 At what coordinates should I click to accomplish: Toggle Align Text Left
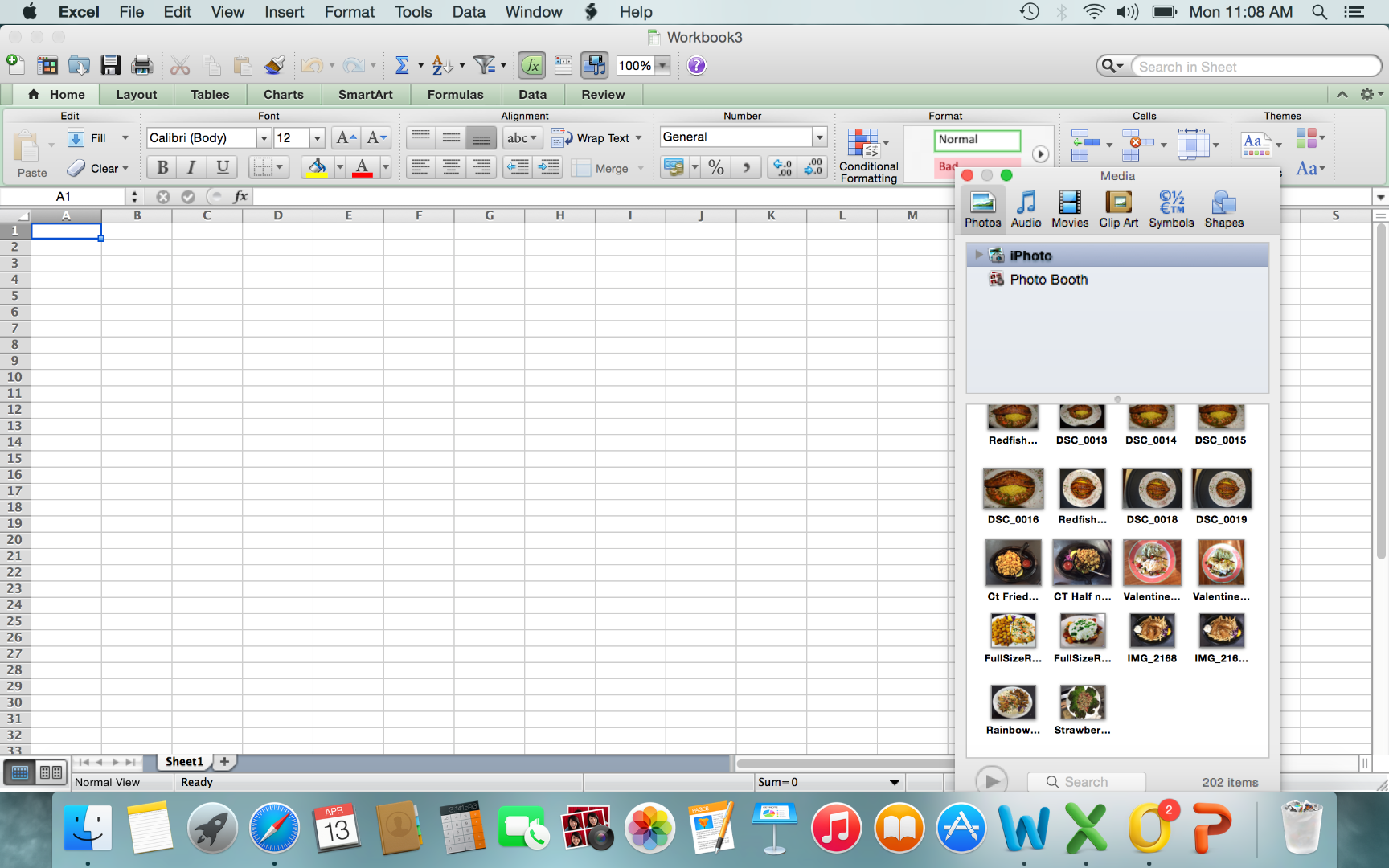[420, 167]
